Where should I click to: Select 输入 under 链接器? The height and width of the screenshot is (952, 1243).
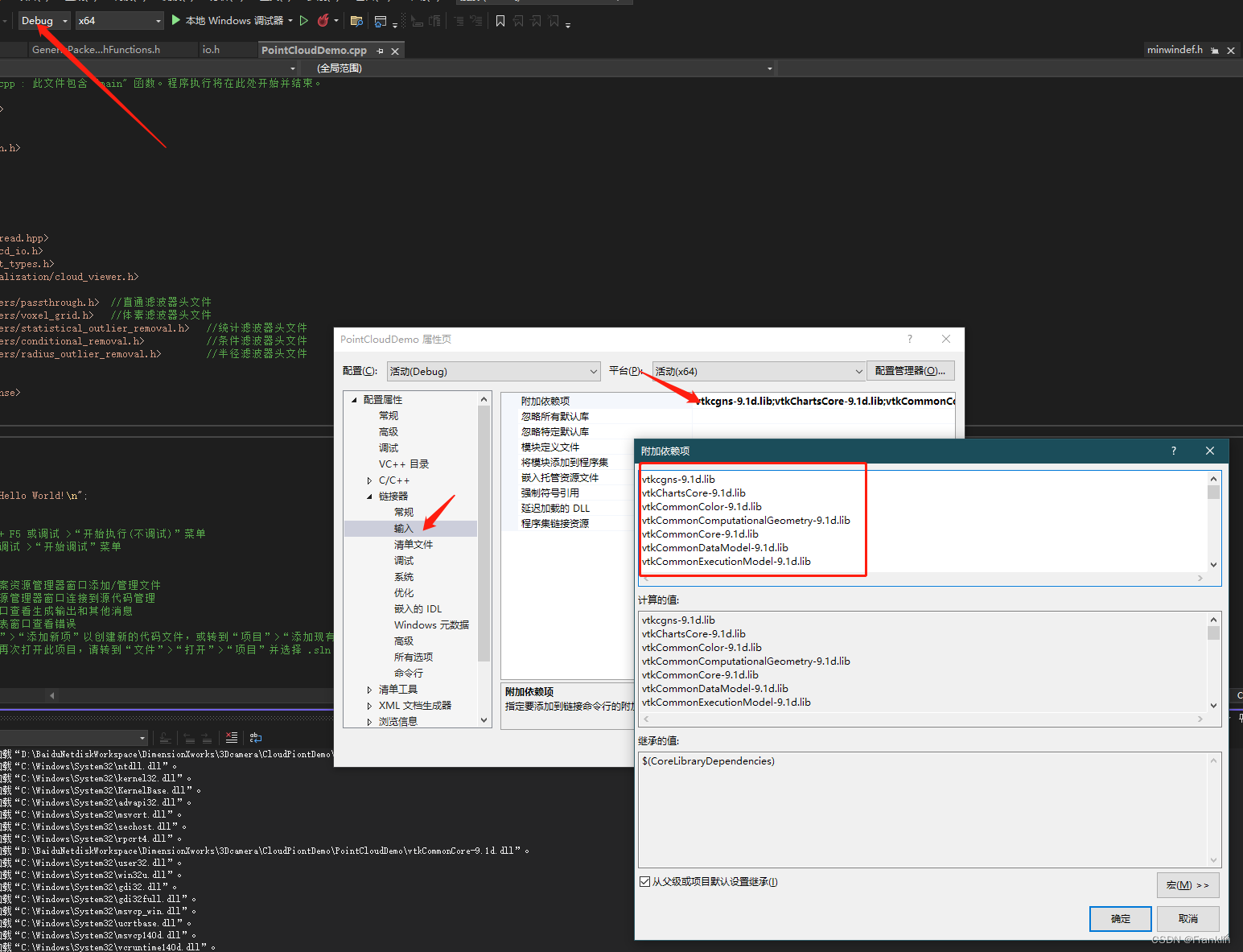(404, 529)
